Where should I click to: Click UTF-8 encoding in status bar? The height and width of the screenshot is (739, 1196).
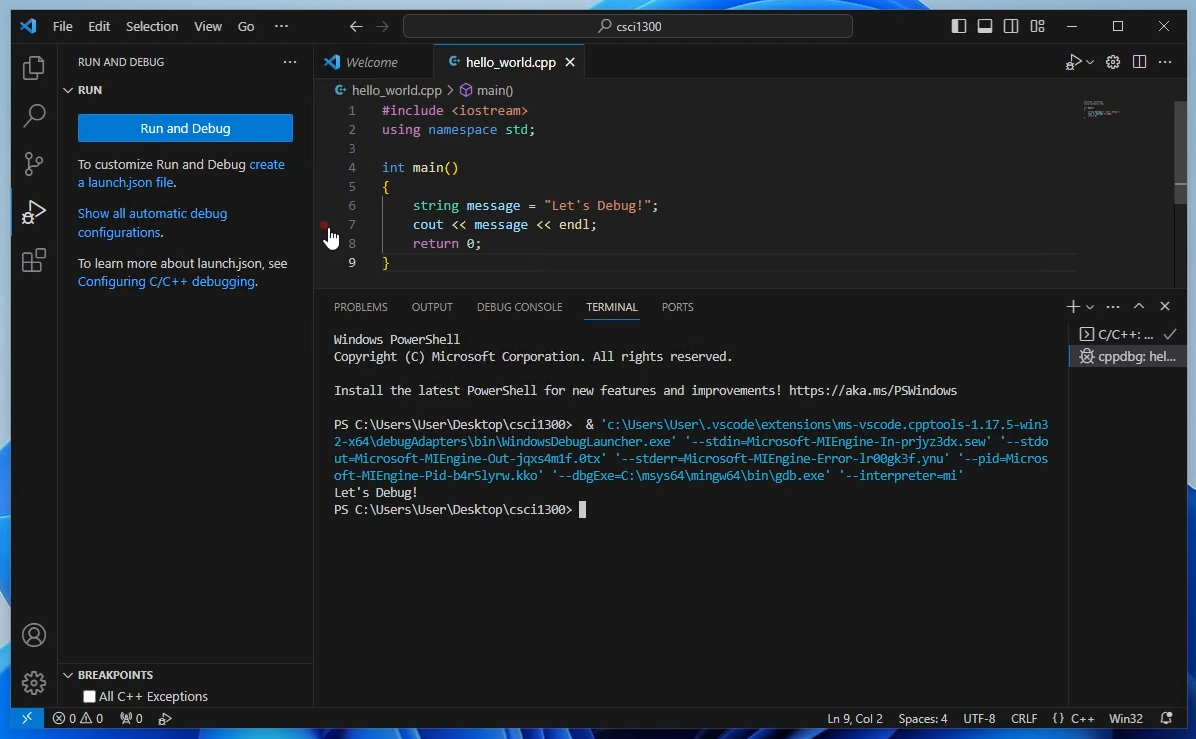979,718
